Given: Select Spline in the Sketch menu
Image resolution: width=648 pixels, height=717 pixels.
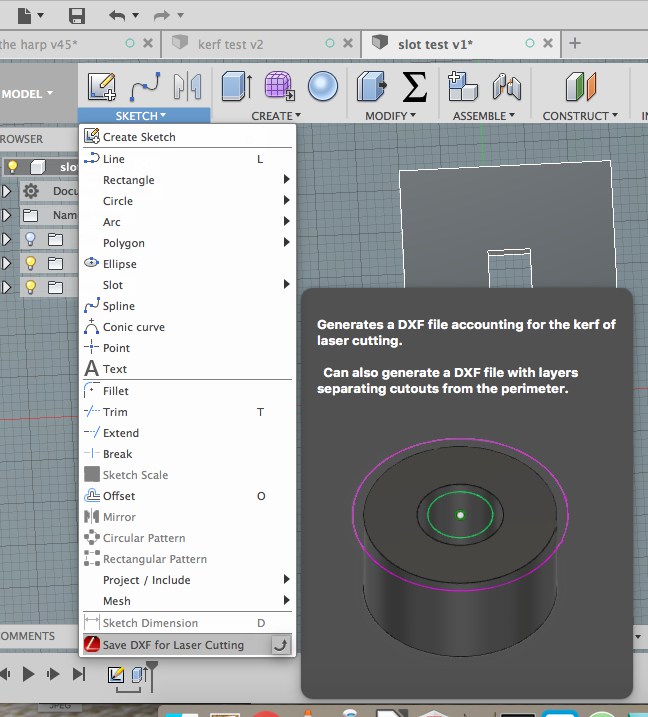Looking at the screenshot, I should point(187,306).
